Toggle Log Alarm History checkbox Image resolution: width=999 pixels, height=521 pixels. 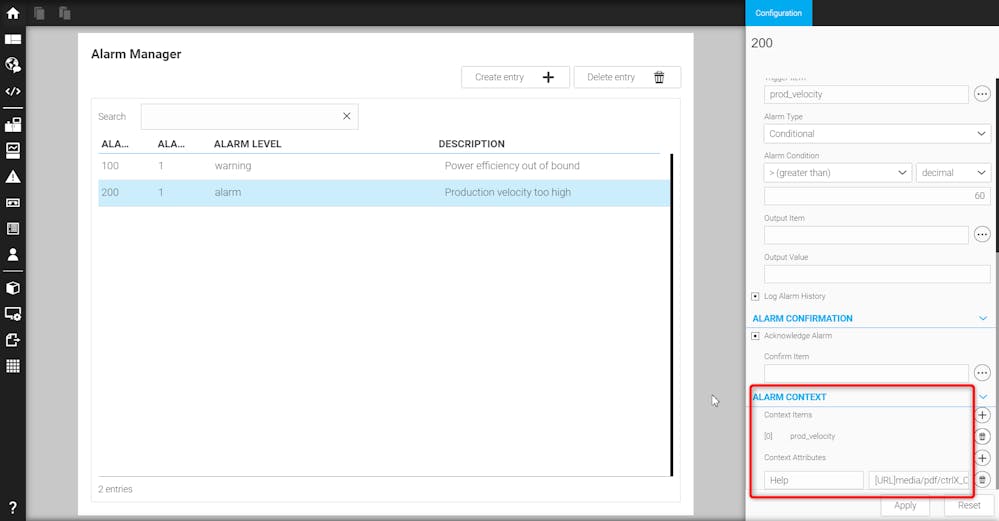point(755,296)
